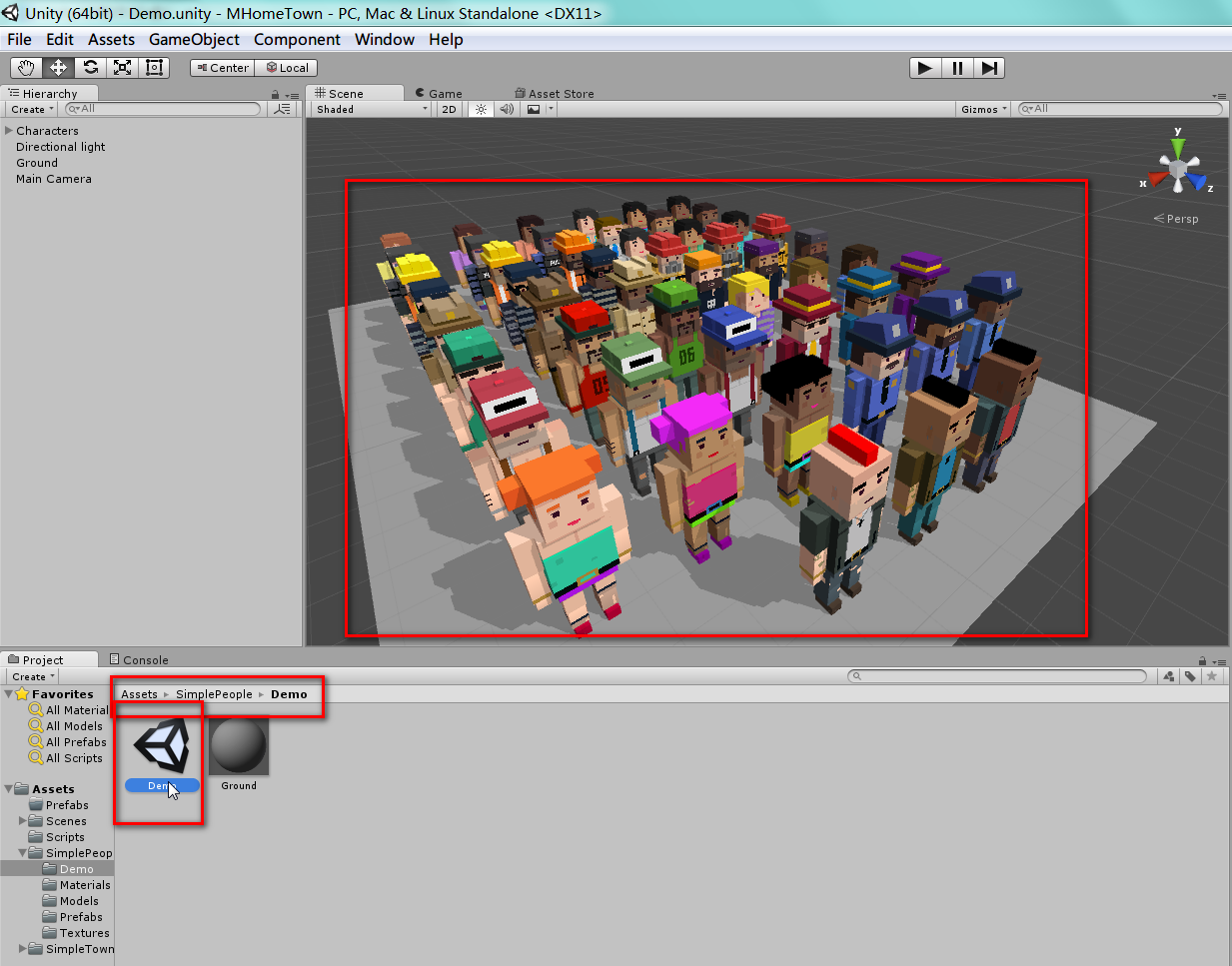The height and width of the screenshot is (966, 1232).
Task: Toggle 2D scene view mode
Action: click(x=449, y=109)
